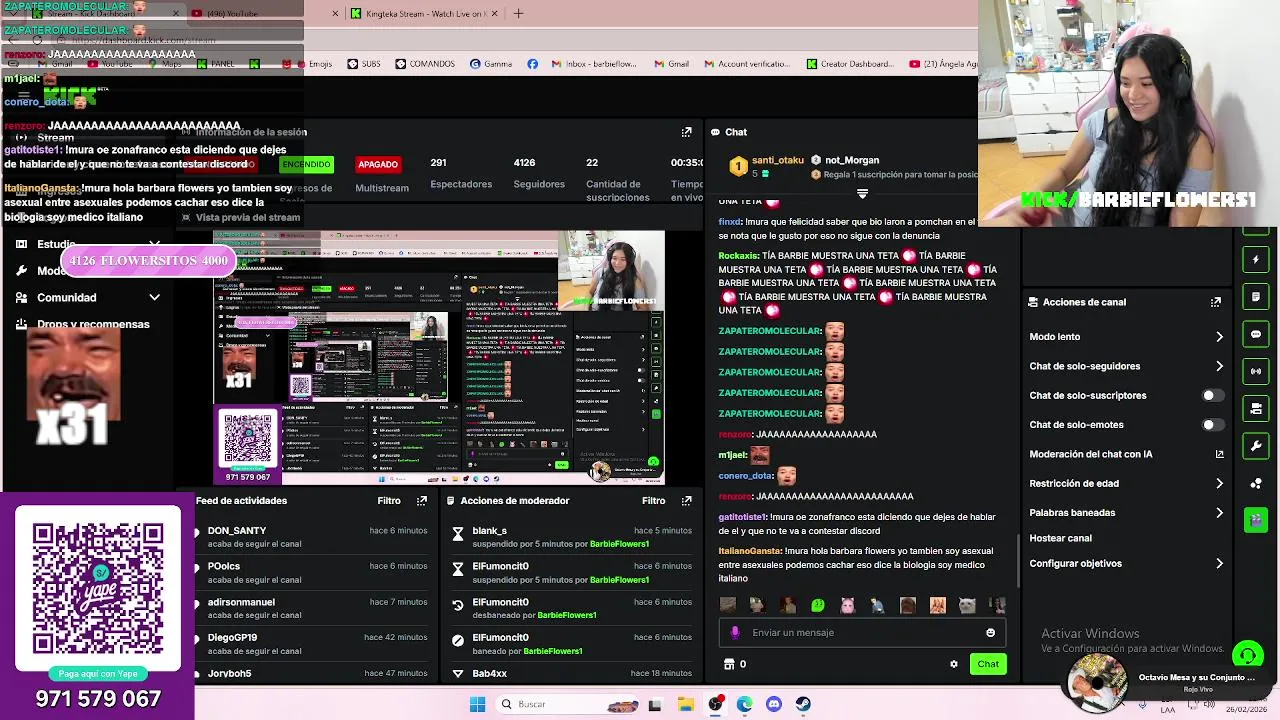Viewport: 1280px width, 720px height.
Task: Open File Explorer from the taskbar
Action: (685, 704)
